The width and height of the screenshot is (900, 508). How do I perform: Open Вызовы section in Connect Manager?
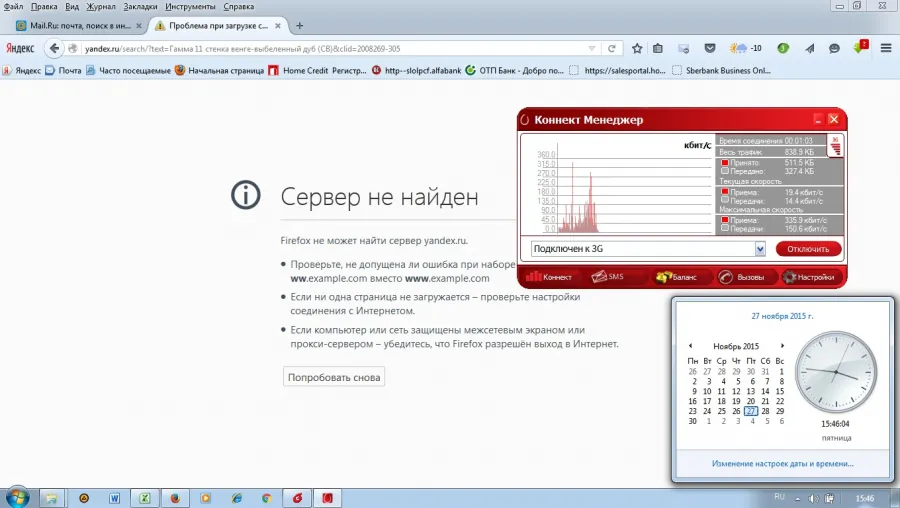tap(742, 277)
